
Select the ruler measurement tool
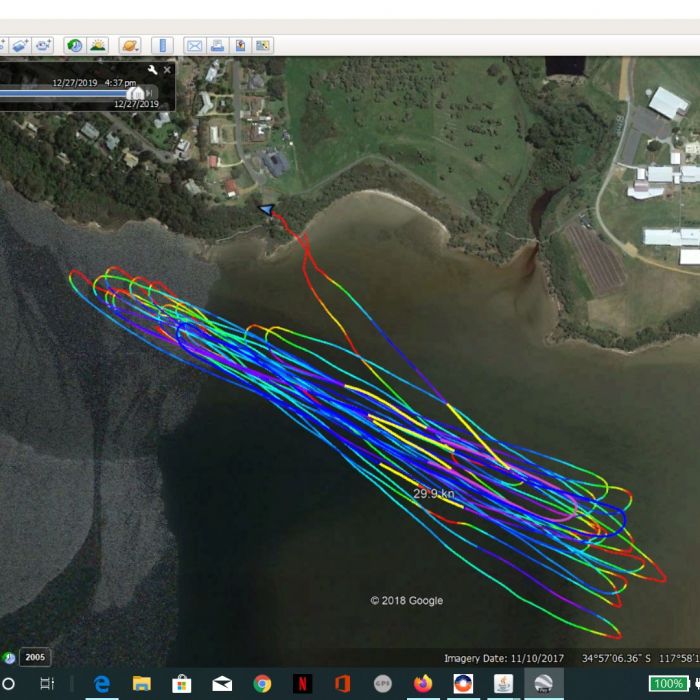pos(163,45)
